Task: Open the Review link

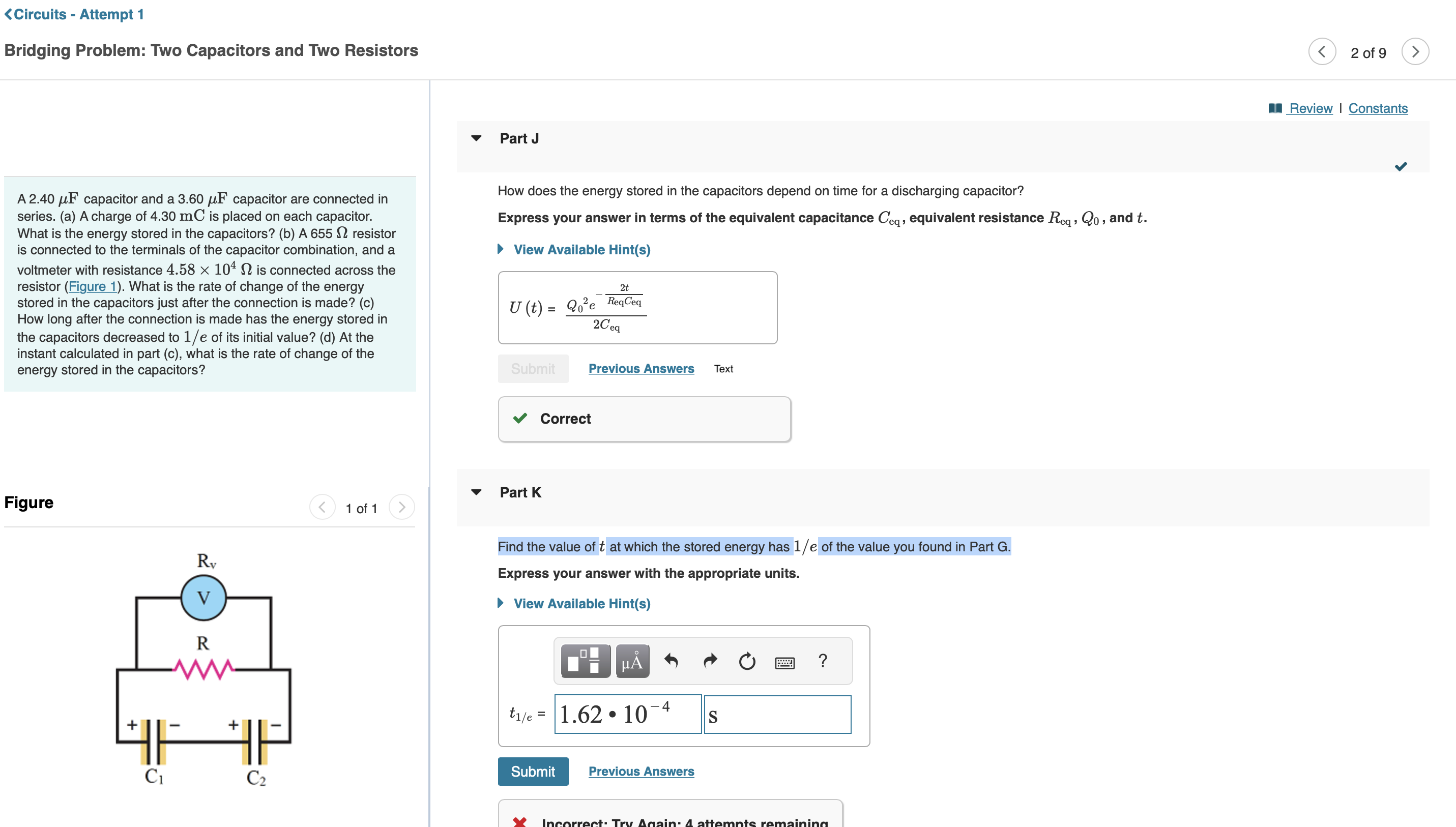Action: tap(1309, 108)
